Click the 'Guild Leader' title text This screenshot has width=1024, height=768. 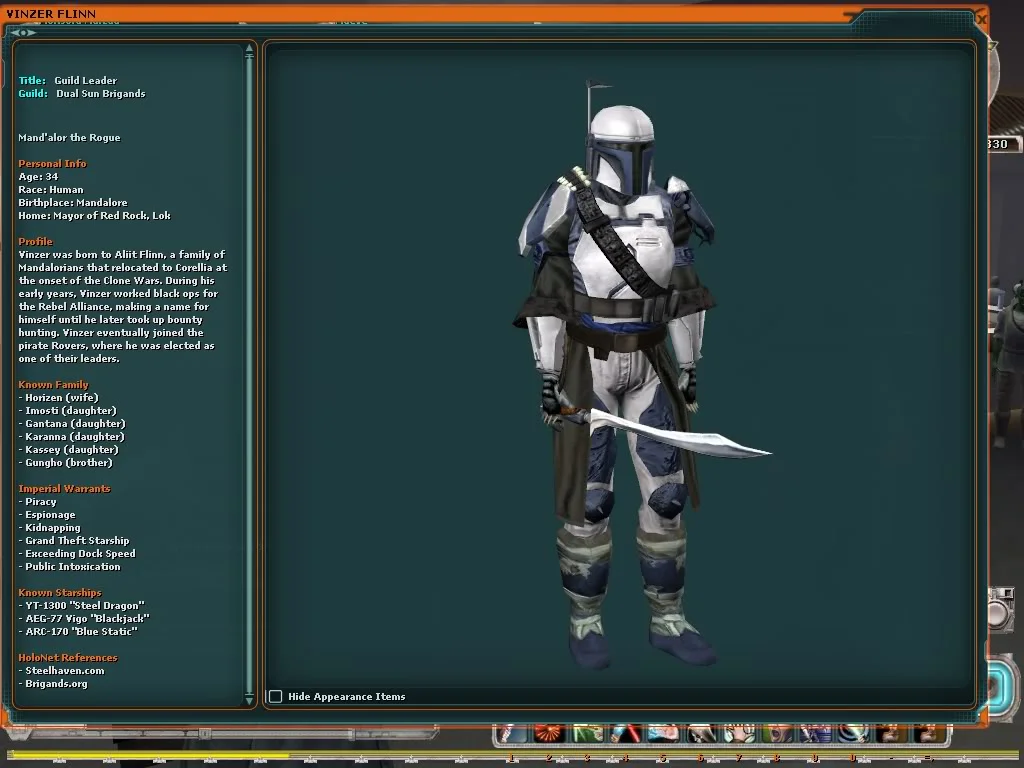(x=86, y=80)
